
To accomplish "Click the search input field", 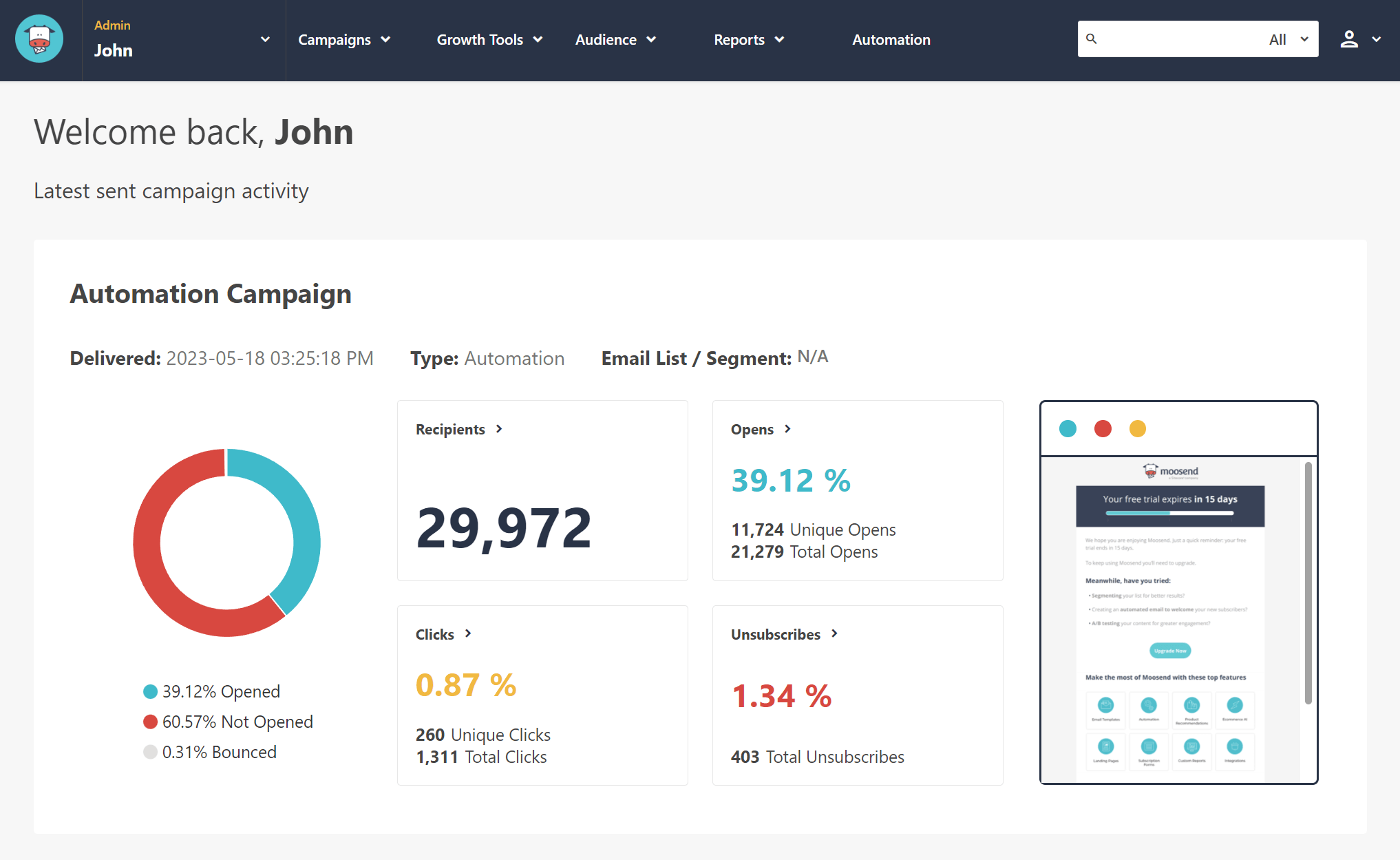I will [x=1180, y=40].
